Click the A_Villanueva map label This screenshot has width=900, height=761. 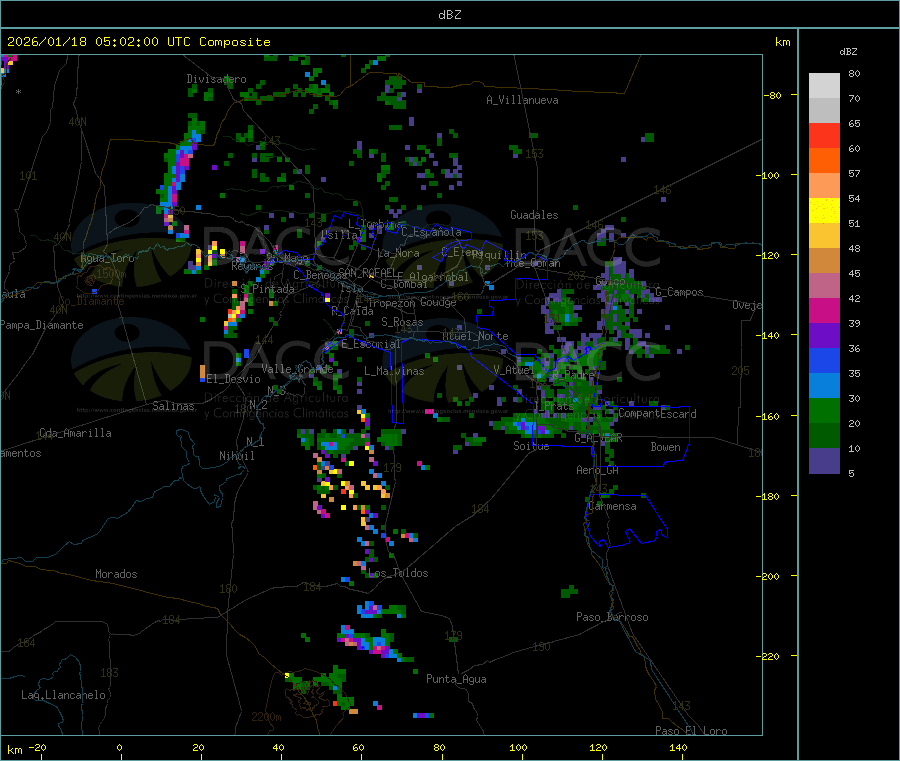pyautogui.click(x=522, y=100)
